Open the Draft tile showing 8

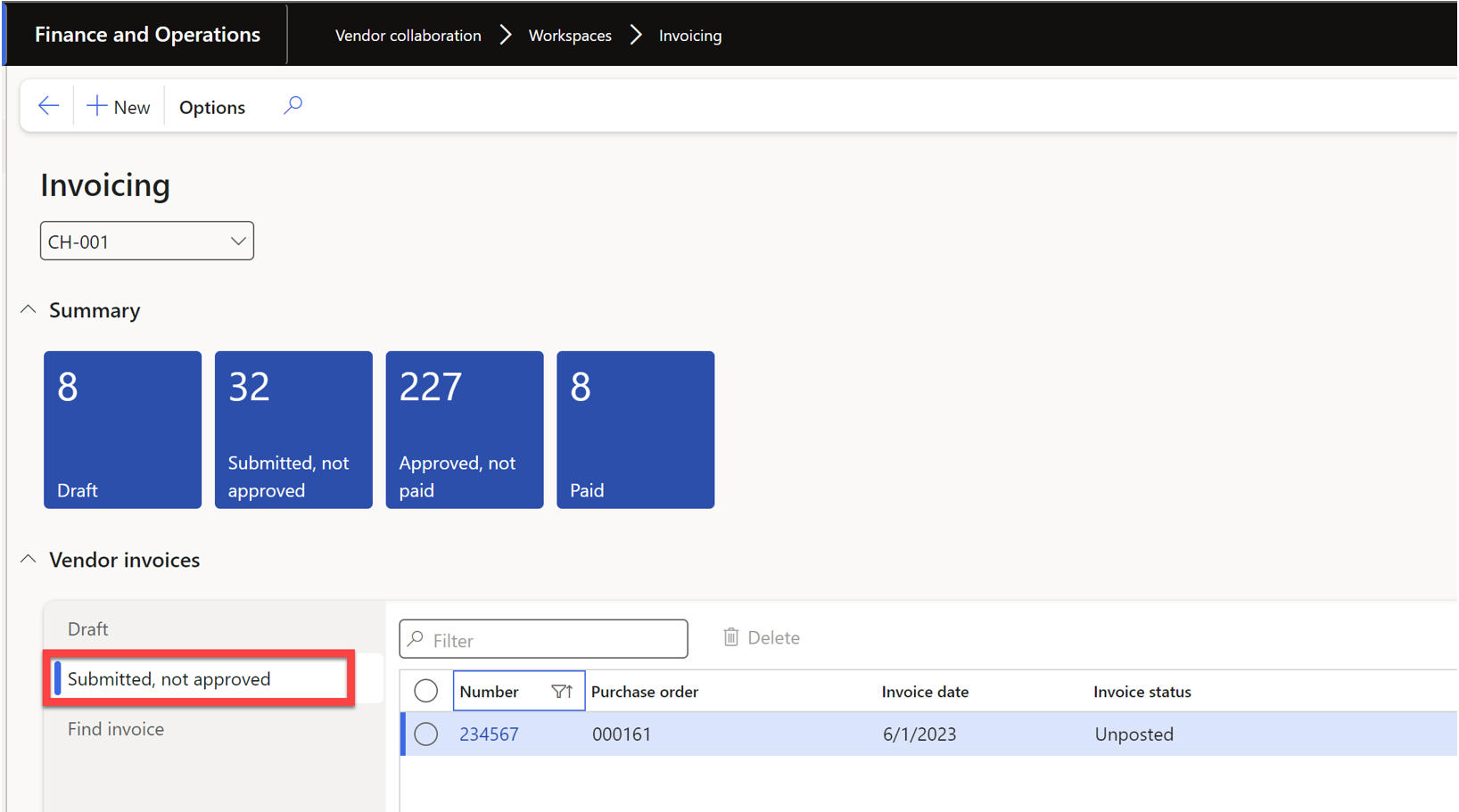pyautogui.click(x=122, y=430)
